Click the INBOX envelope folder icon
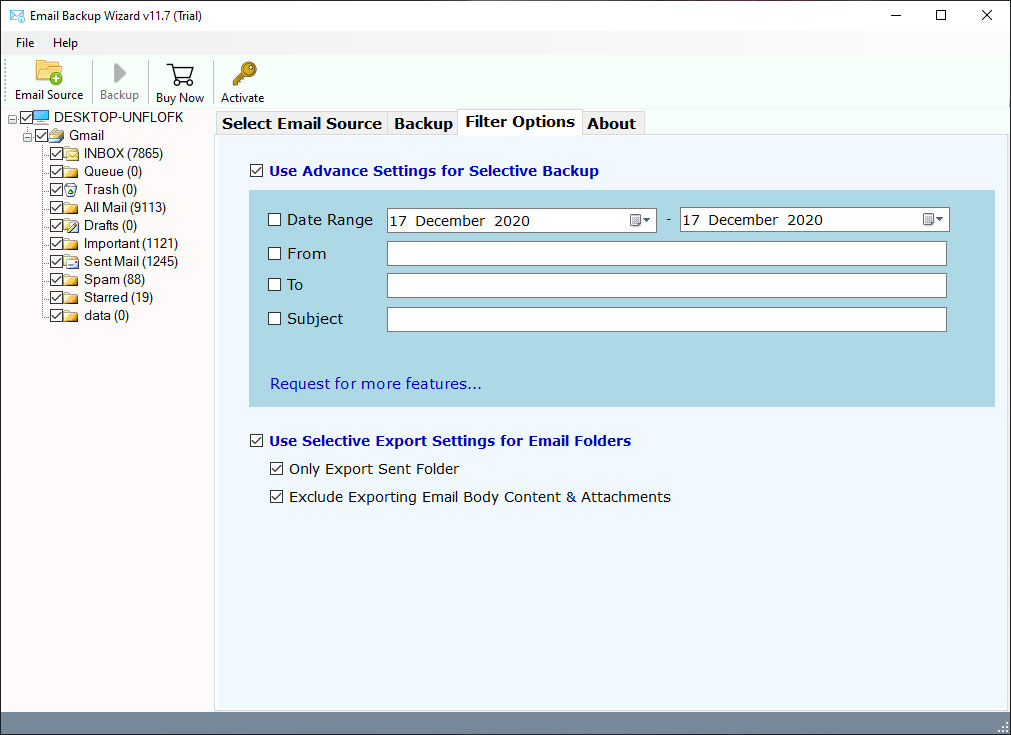 coord(71,153)
